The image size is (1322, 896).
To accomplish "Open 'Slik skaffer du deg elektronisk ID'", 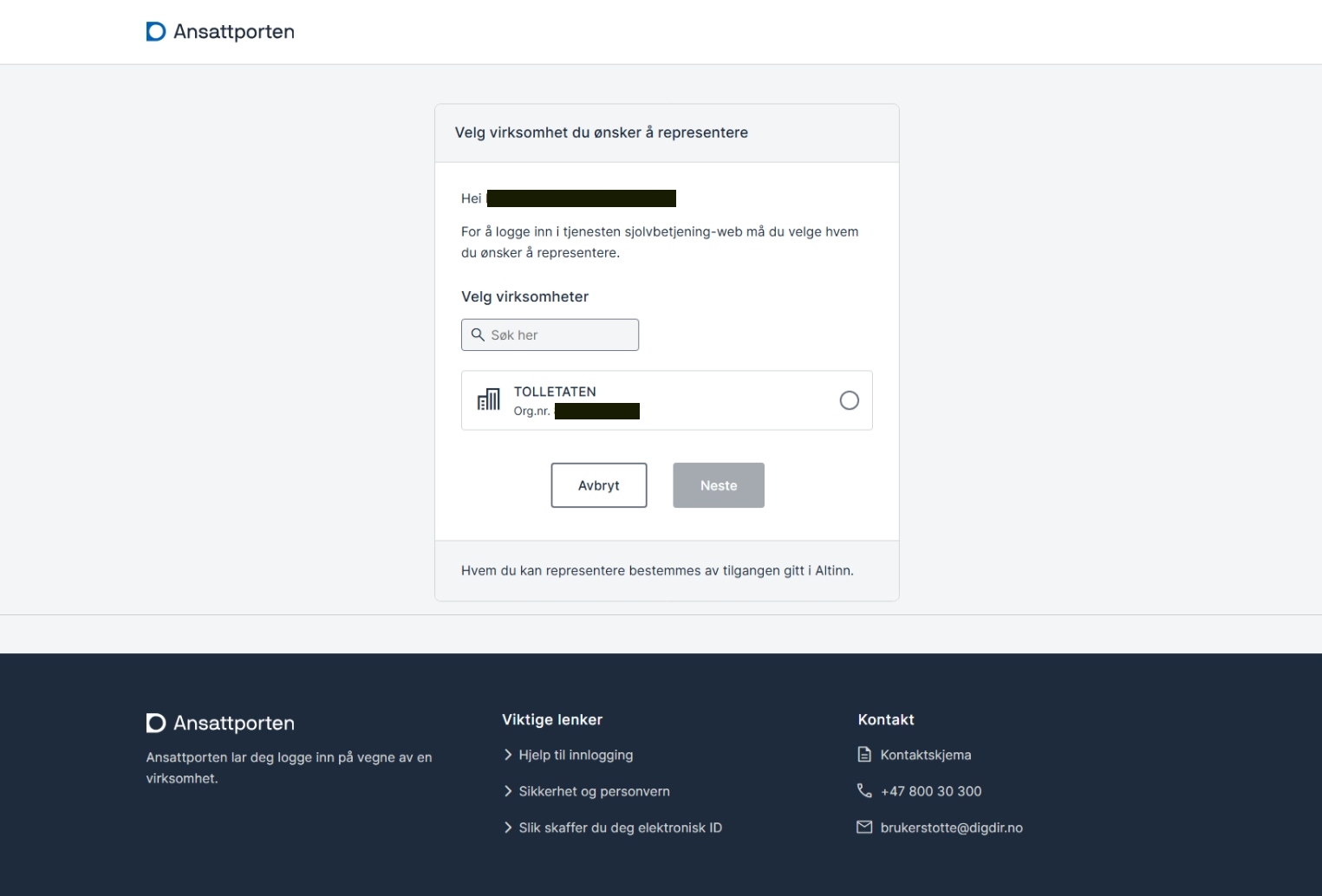I will 620,828.
